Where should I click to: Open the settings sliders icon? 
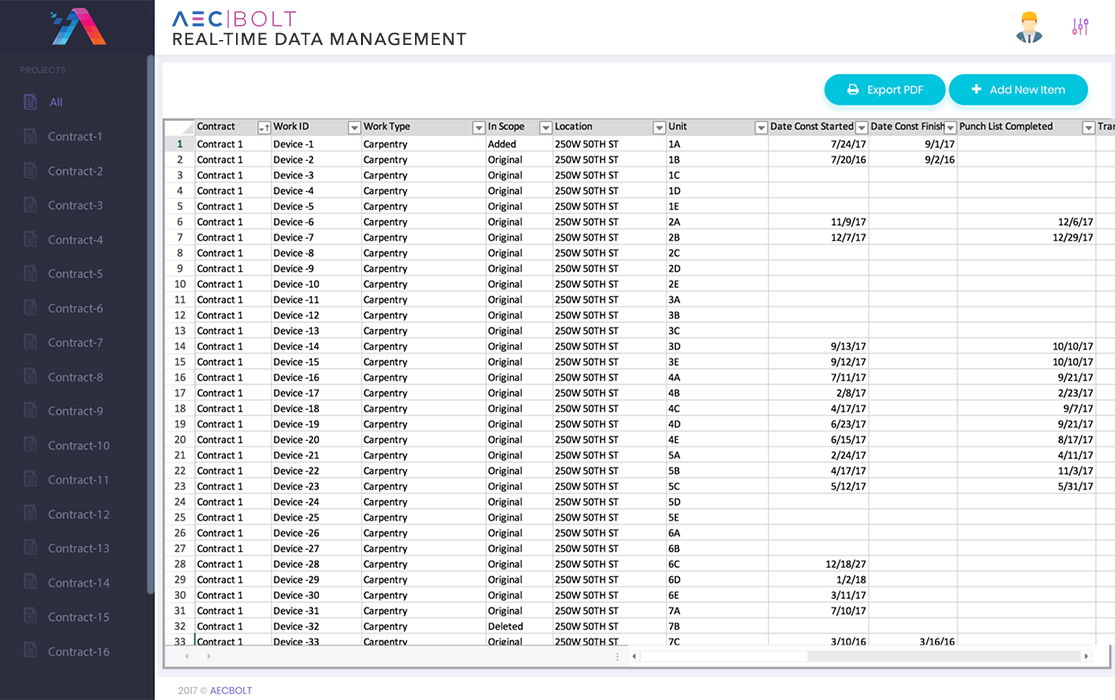pyautogui.click(x=1080, y=27)
